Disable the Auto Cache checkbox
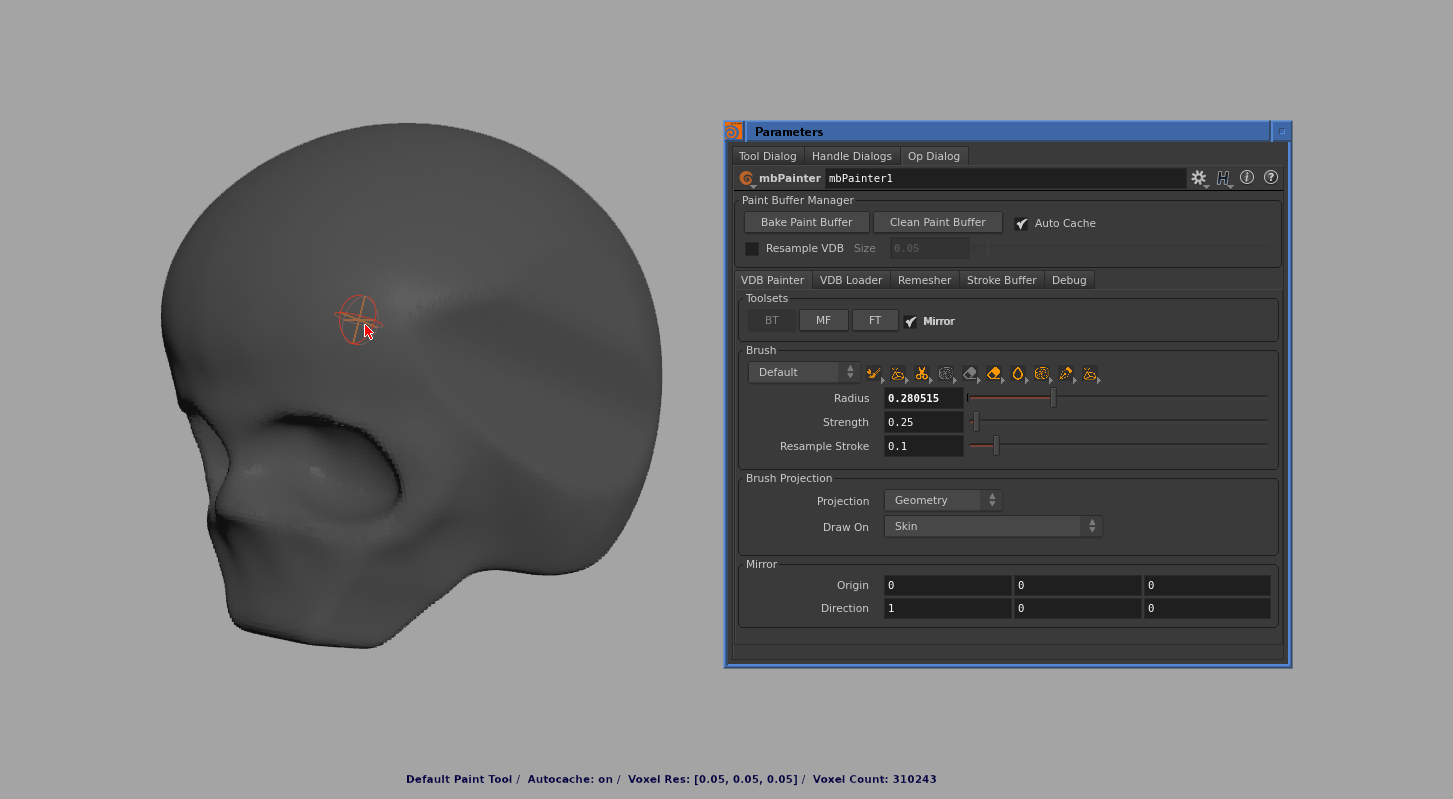Screen dimensions: 1453x799 pos(1021,224)
